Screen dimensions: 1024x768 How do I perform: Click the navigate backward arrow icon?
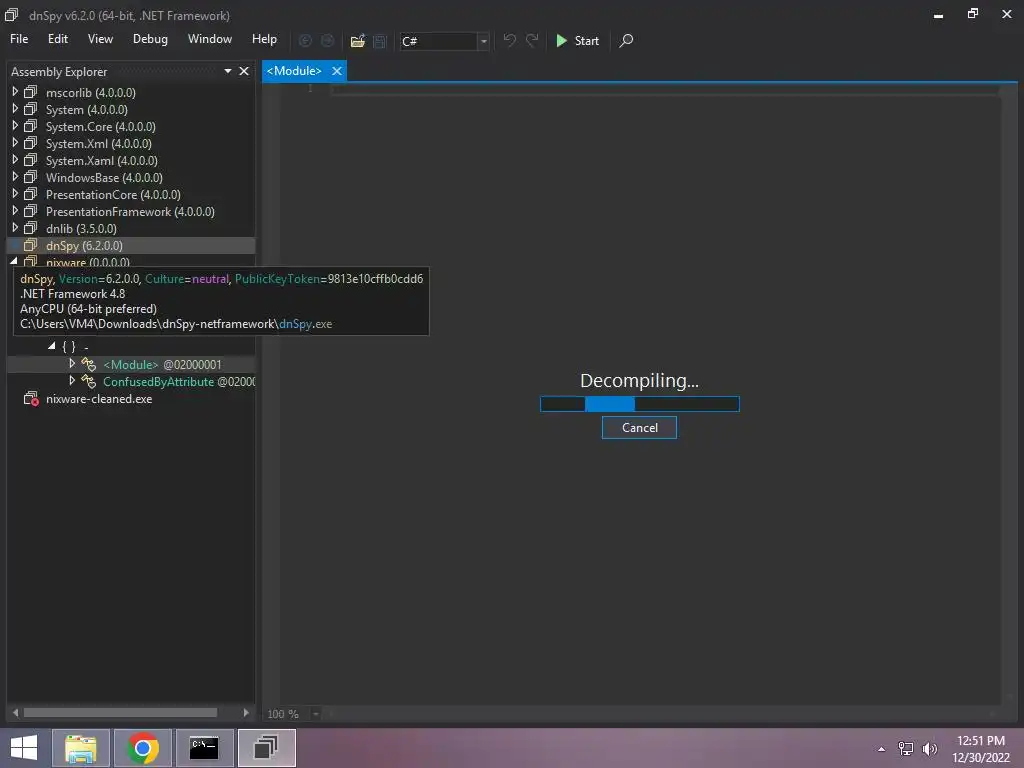click(305, 40)
